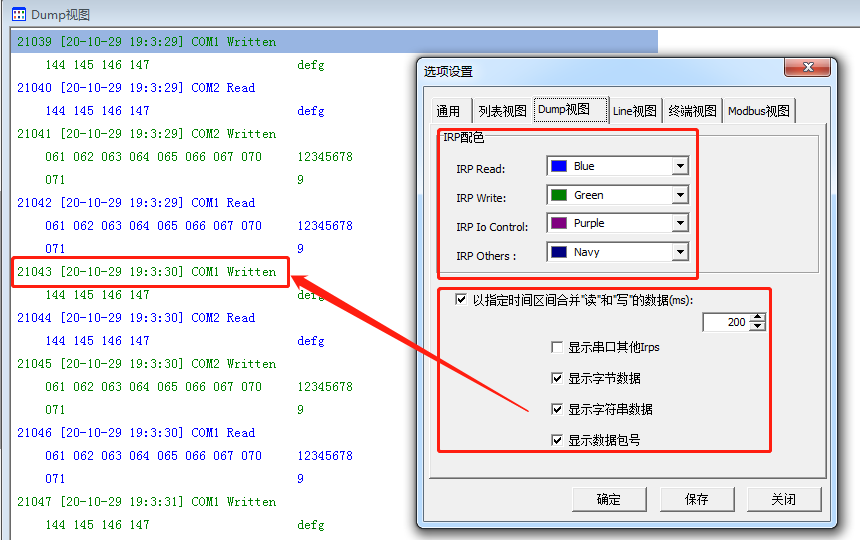Open IRP Io Control color dropdown
The height and width of the screenshot is (540, 860).
[x=680, y=224]
